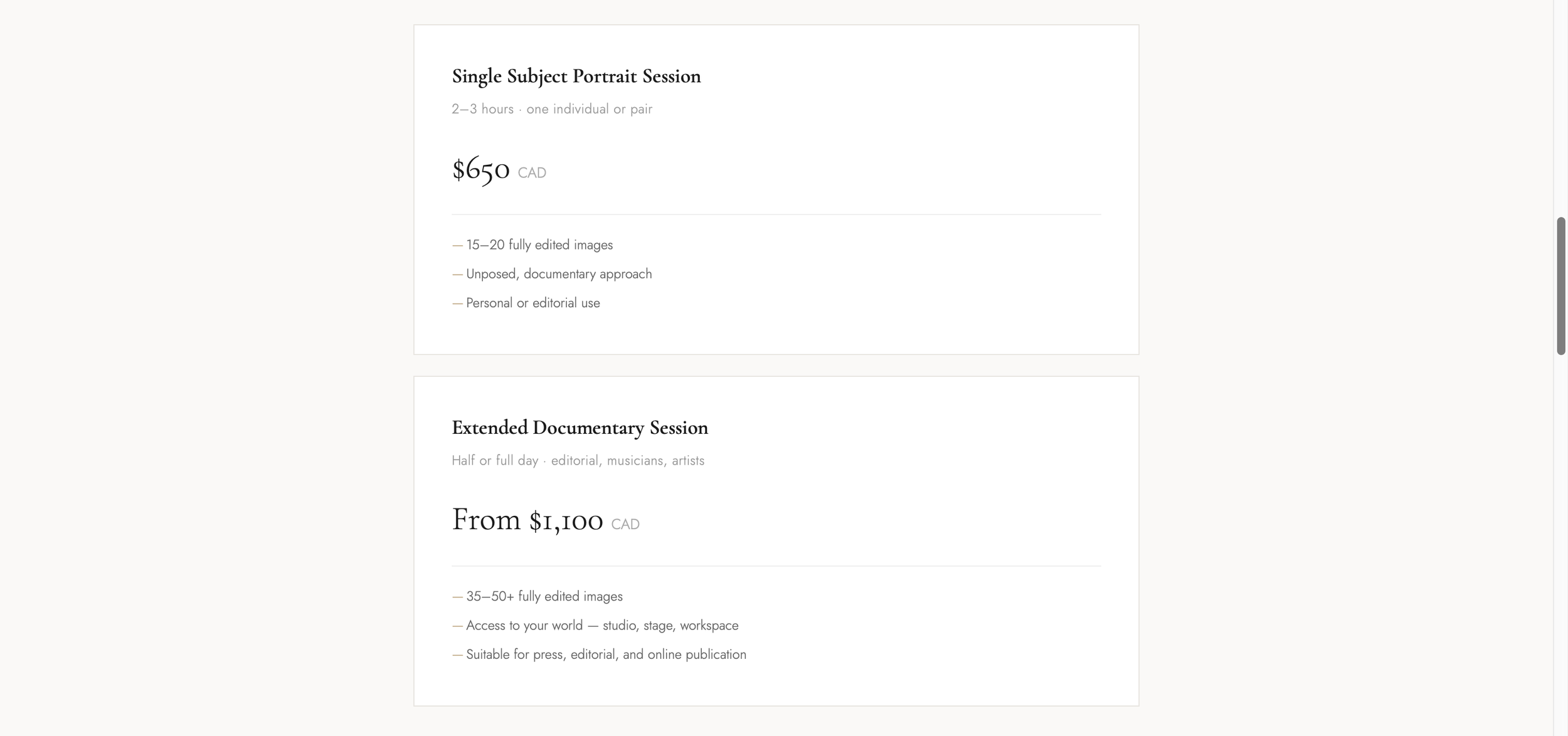Select the "35–50+ fully edited images" item
This screenshot has height=736, width=1568.
click(x=544, y=597)
